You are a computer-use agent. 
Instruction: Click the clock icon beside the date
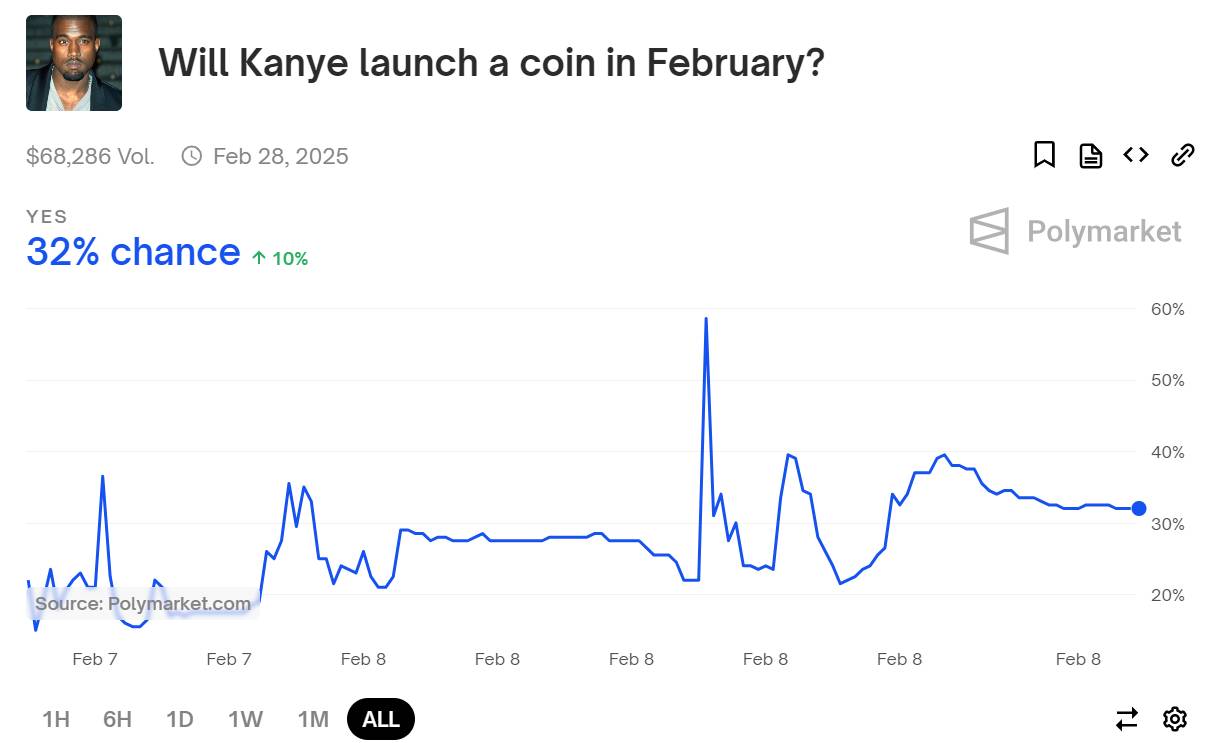(192, 156)
